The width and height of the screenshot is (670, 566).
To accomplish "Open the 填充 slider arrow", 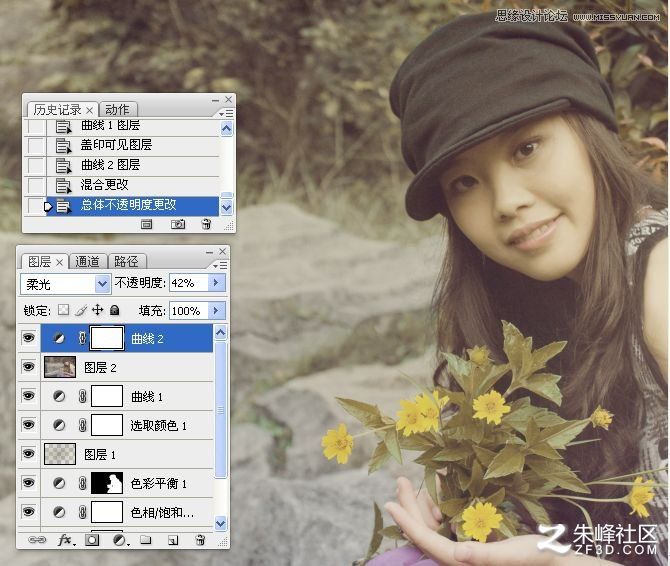I will [217, 311].
